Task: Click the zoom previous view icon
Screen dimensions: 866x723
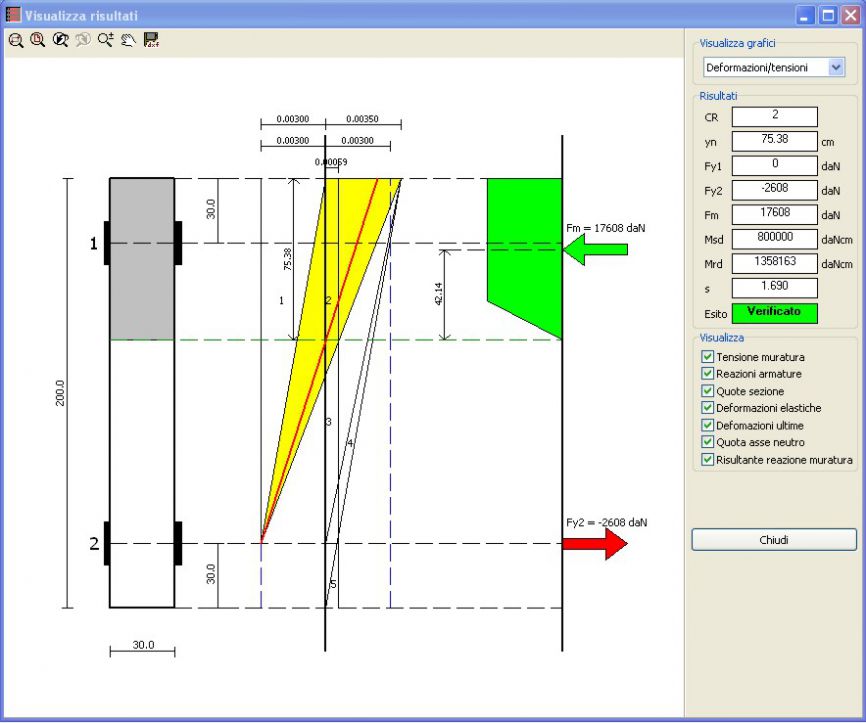Action: point(60,40)
